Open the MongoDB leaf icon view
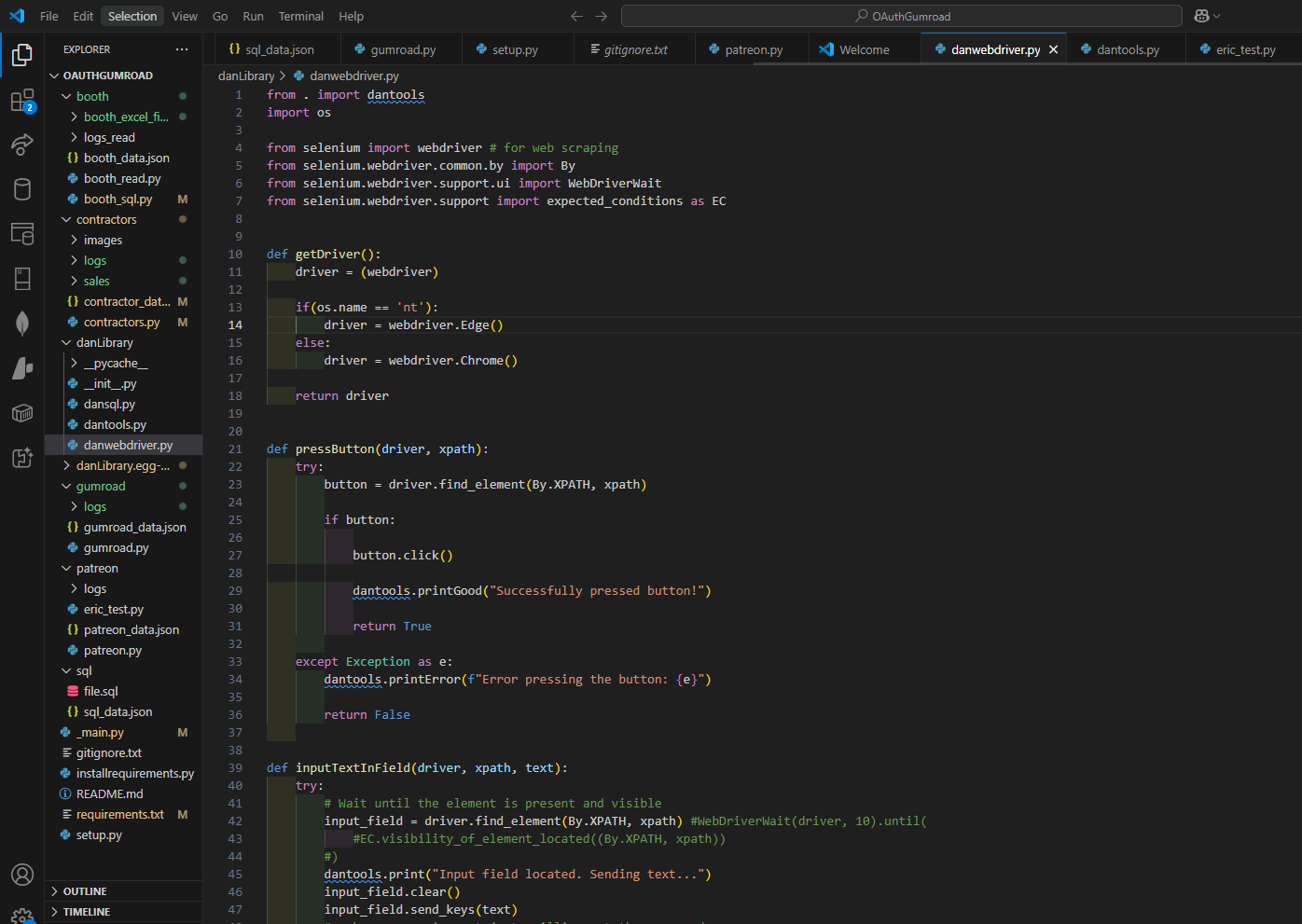Screen dimensions: 1302x924 point(22,323)
